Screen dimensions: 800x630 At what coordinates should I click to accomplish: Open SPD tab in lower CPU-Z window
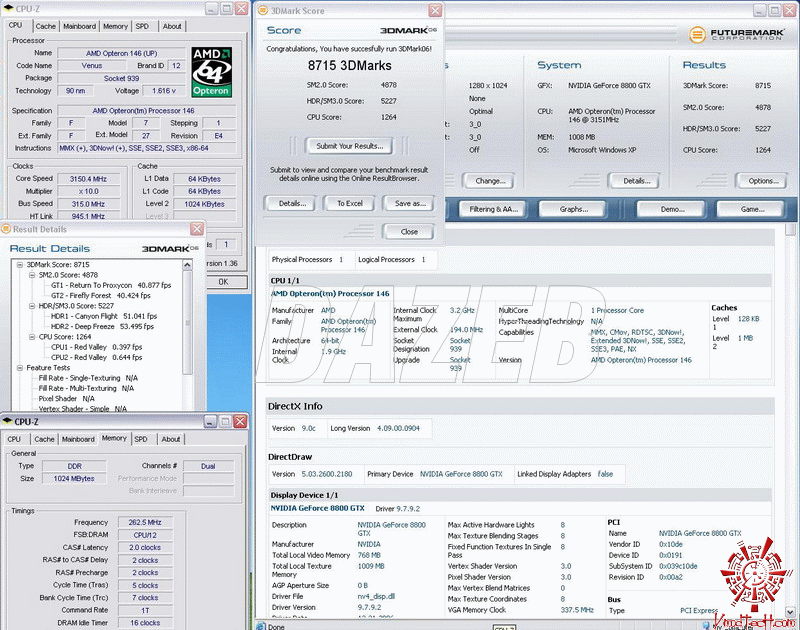tap(141, 439)
